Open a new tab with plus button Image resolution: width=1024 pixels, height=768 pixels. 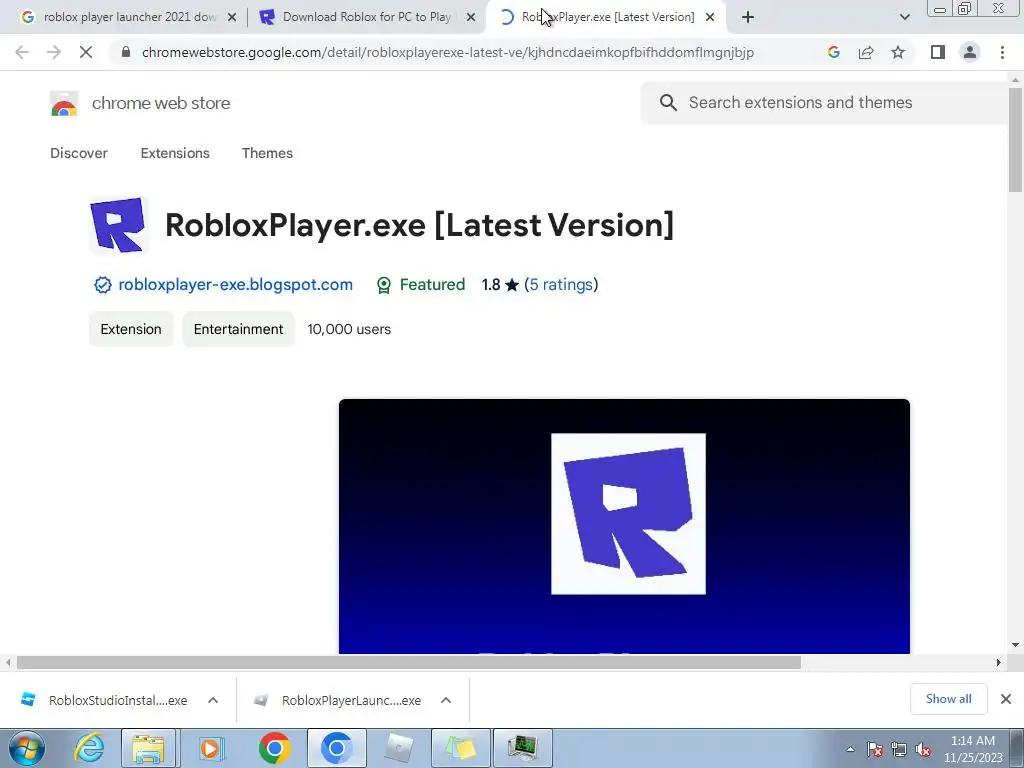tap(748, 17)
